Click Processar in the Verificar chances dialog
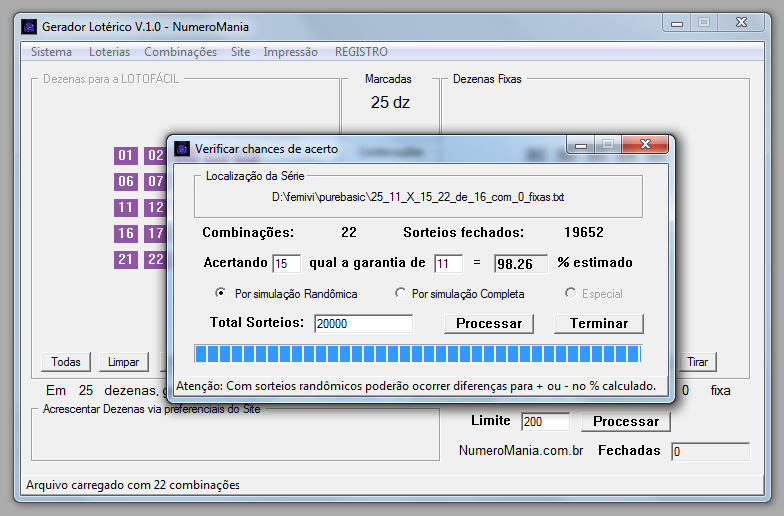 489,324
